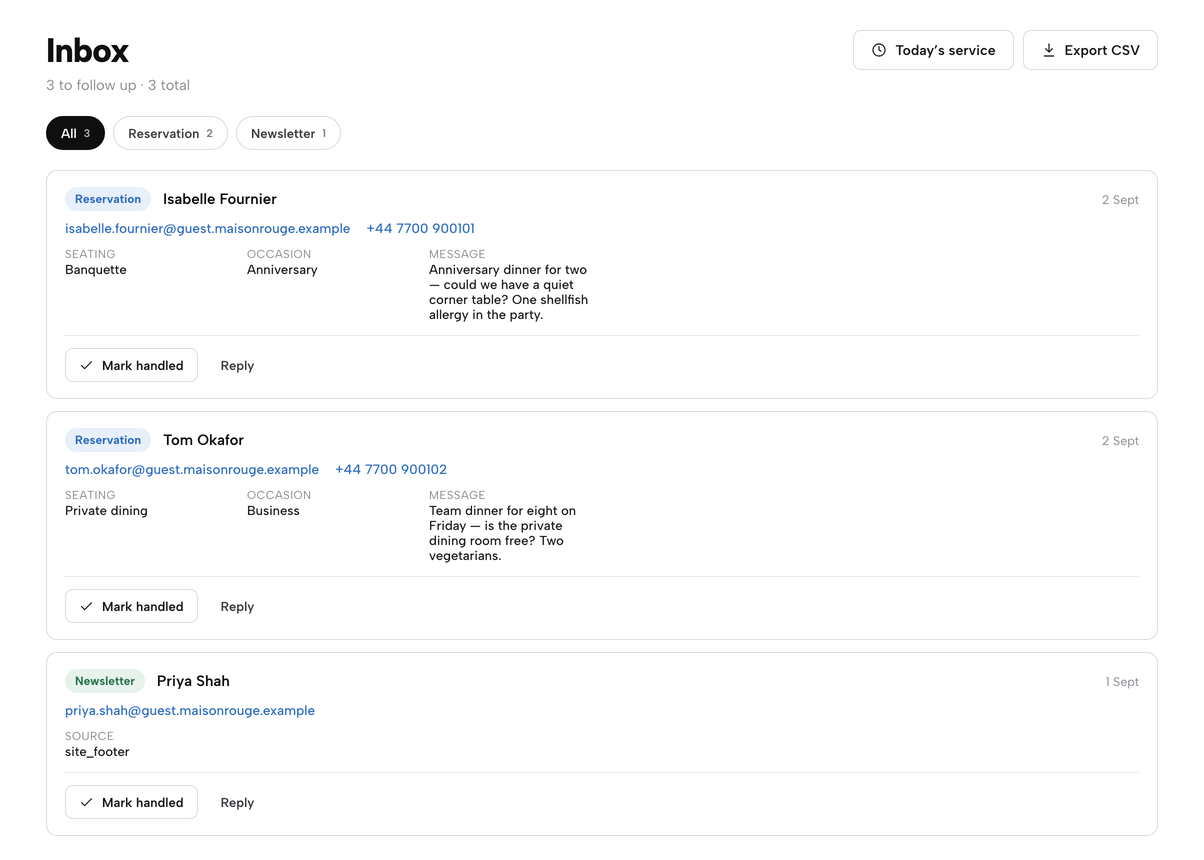Screen dimensions: 1204x860
Task: Filter by the Reservation tab
Action: [x=170, y=133]
